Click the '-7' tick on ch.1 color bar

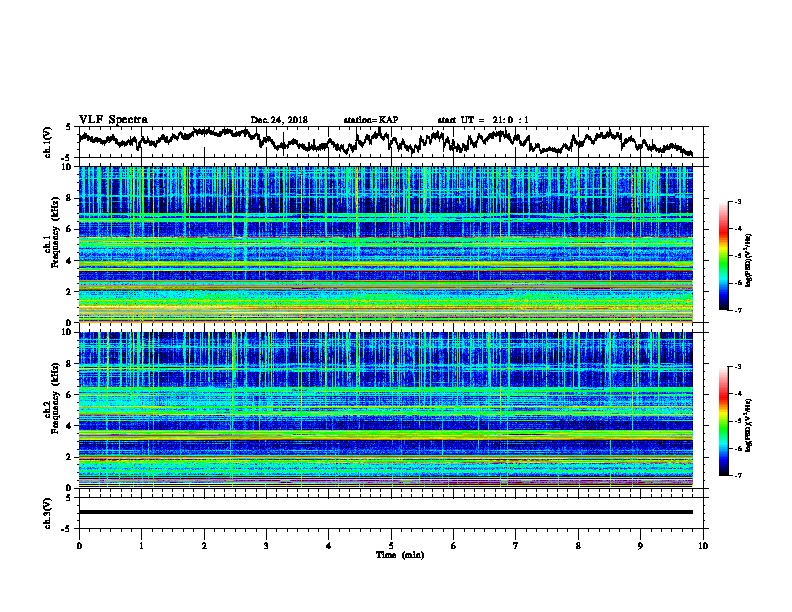tap(738, 310)
